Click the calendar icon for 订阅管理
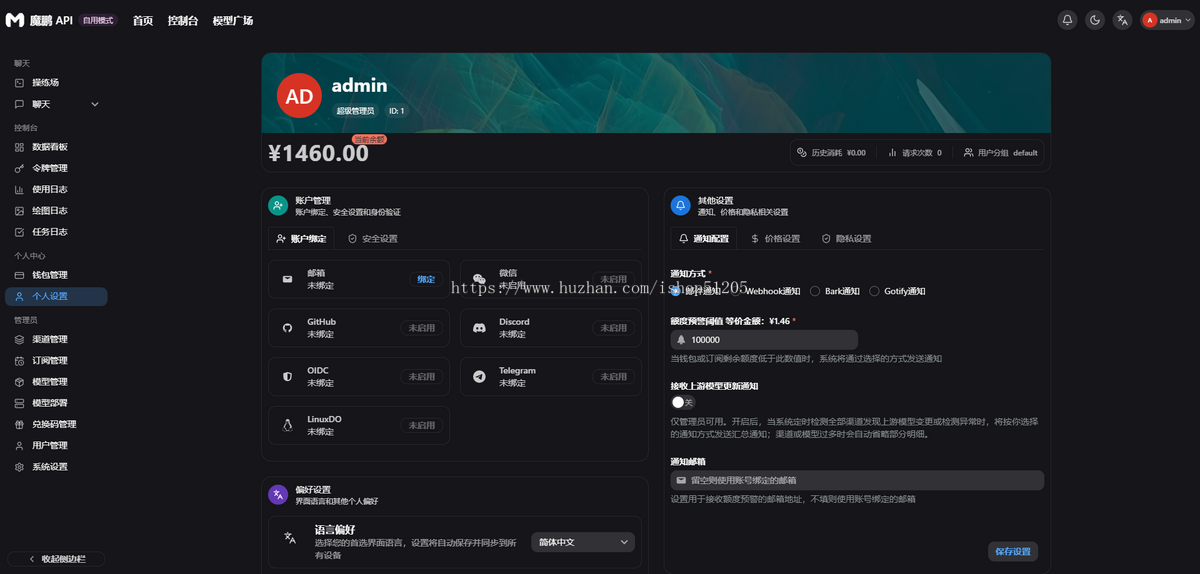Screen dimensions: 1200x574 pyautogui.click(x=19, y=360)
